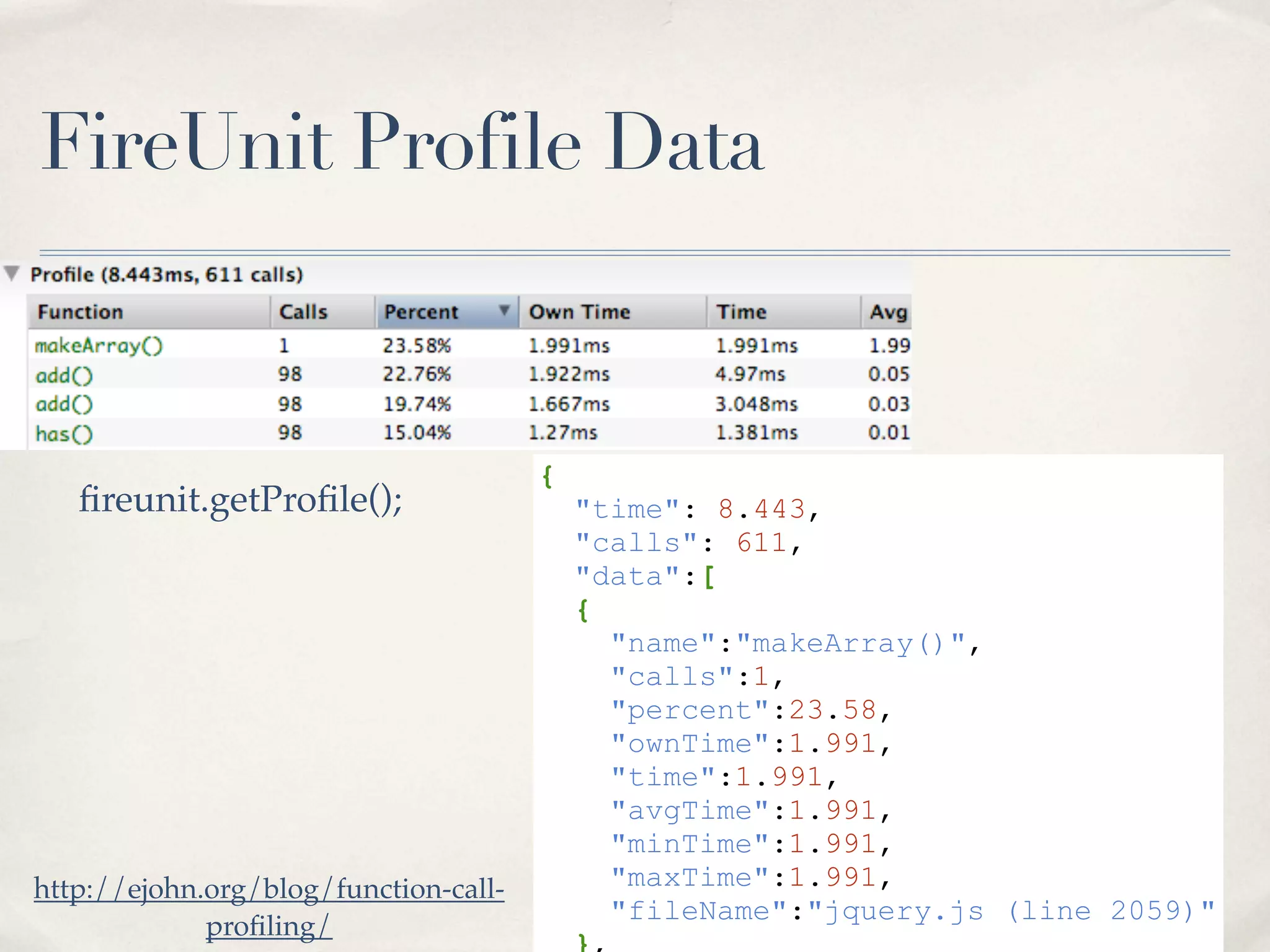Select the 1.922ms own time cell

point(569,374)
